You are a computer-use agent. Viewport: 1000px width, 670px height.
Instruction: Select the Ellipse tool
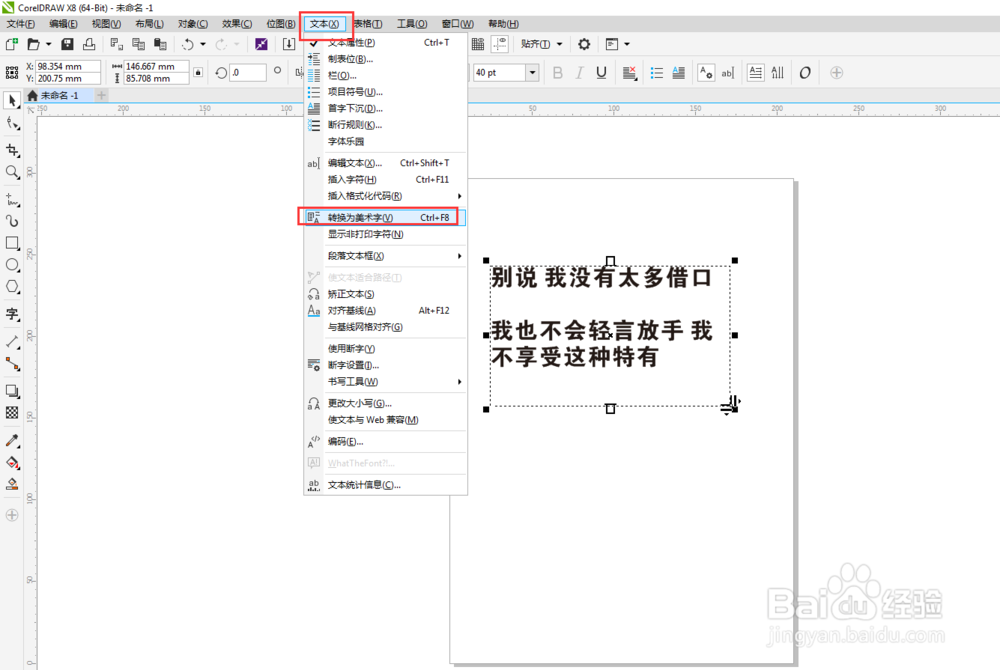point(12,265)
